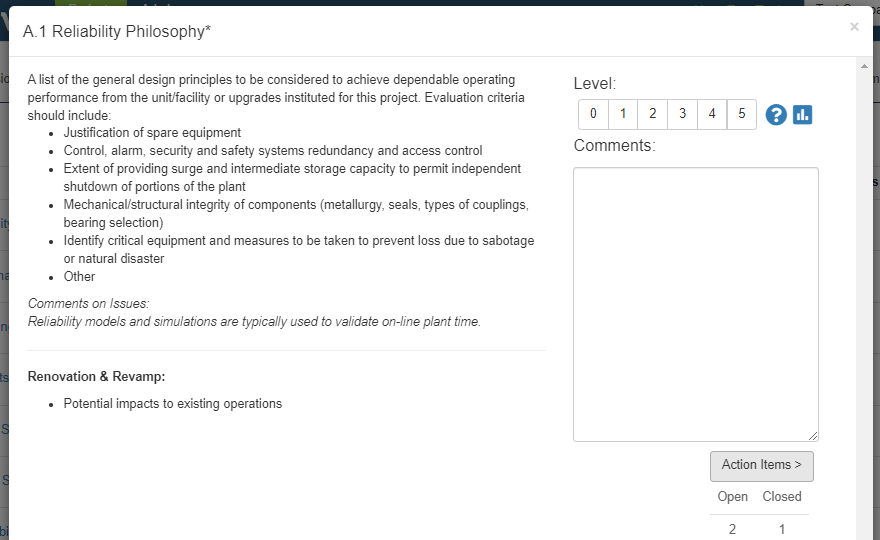The image size is (880, 540).
Task: Click the Closed action items count 1
Action: pos(782,529)
